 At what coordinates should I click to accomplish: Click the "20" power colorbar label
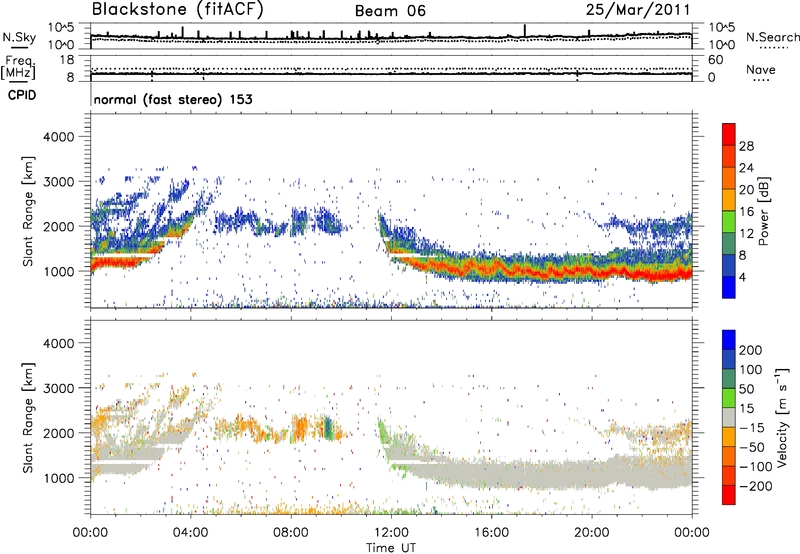(746, 190)
